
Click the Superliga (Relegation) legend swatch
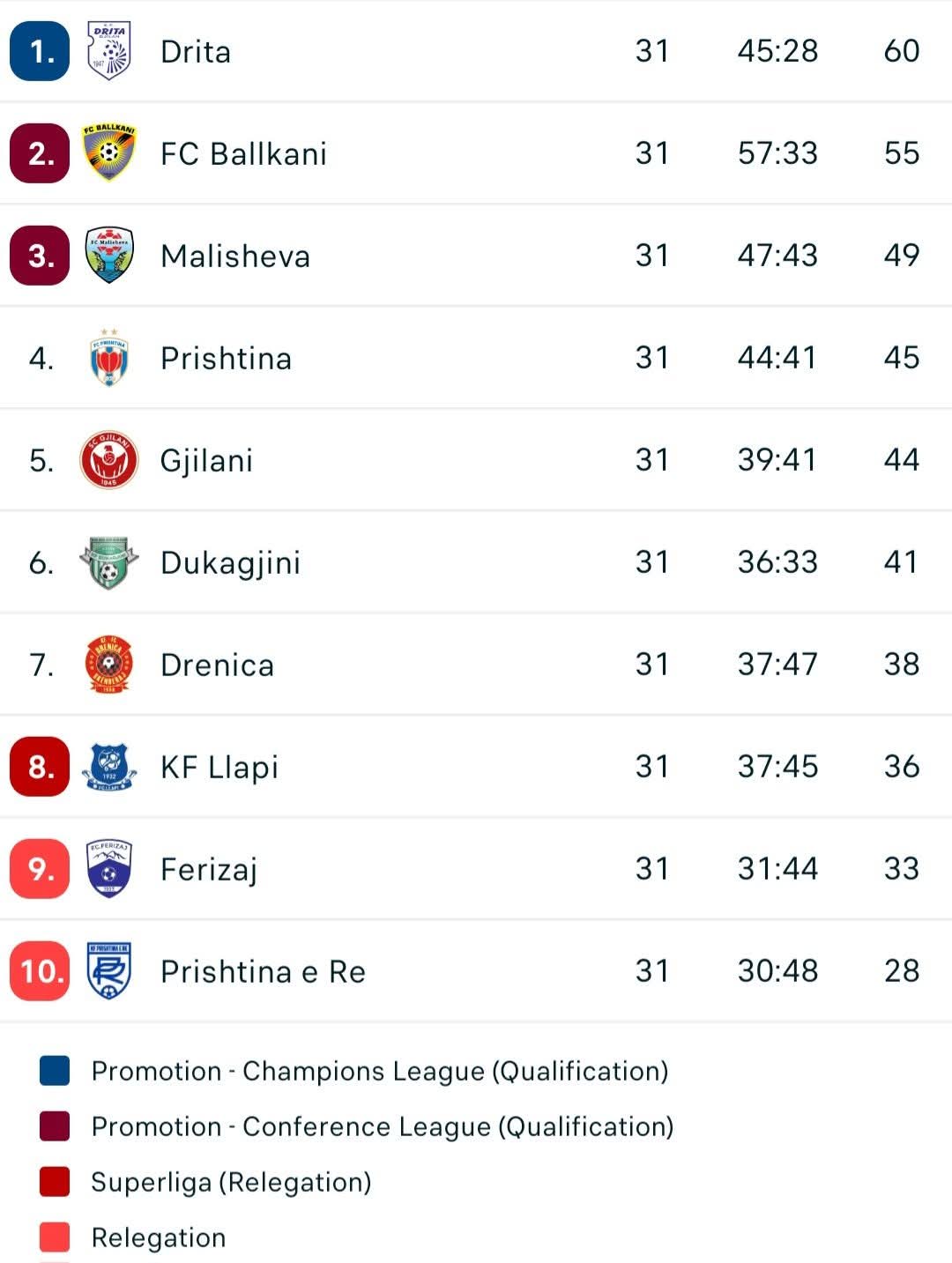click(55, 1182)
